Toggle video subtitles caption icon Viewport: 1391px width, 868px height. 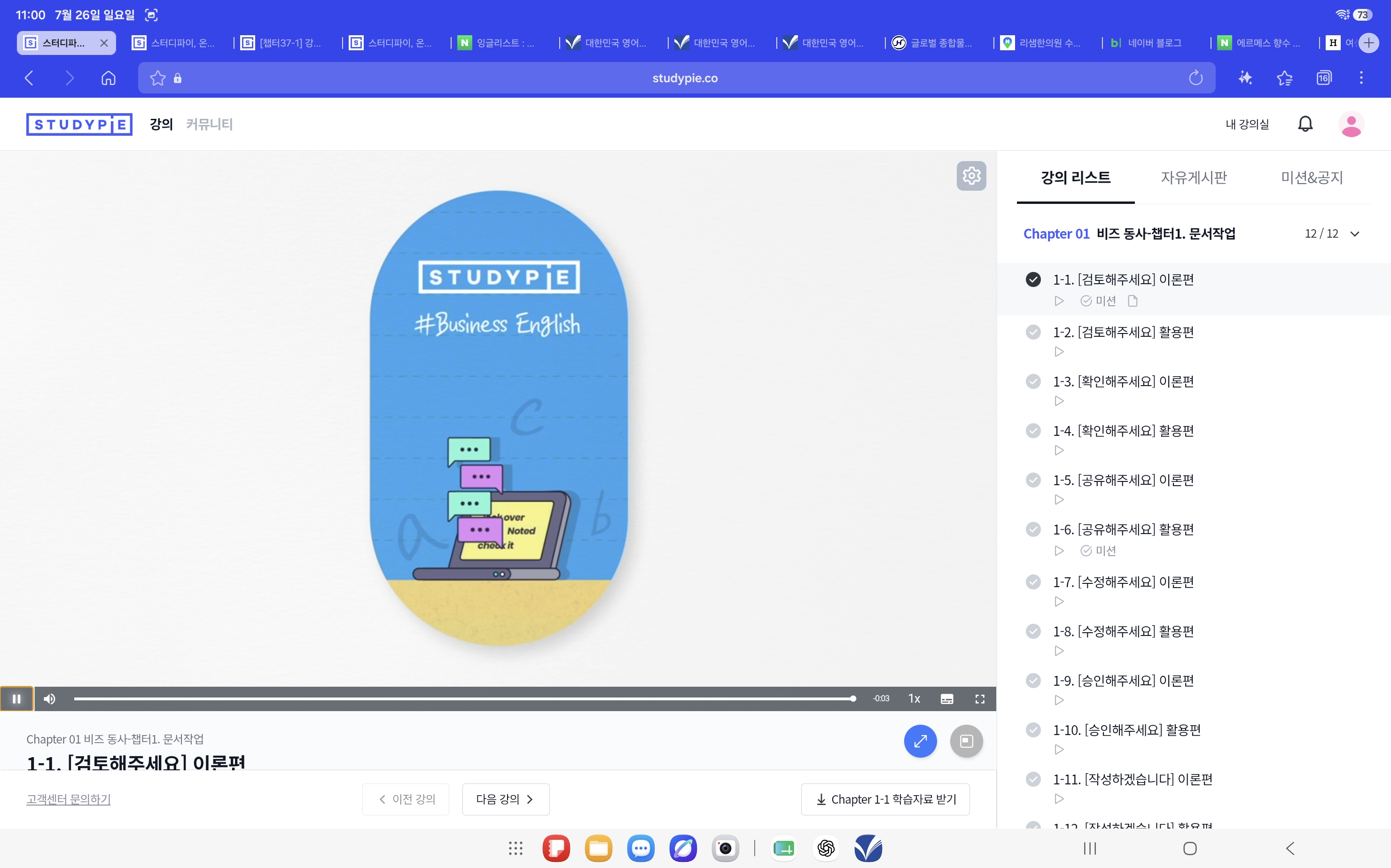[x=947, y=698]
